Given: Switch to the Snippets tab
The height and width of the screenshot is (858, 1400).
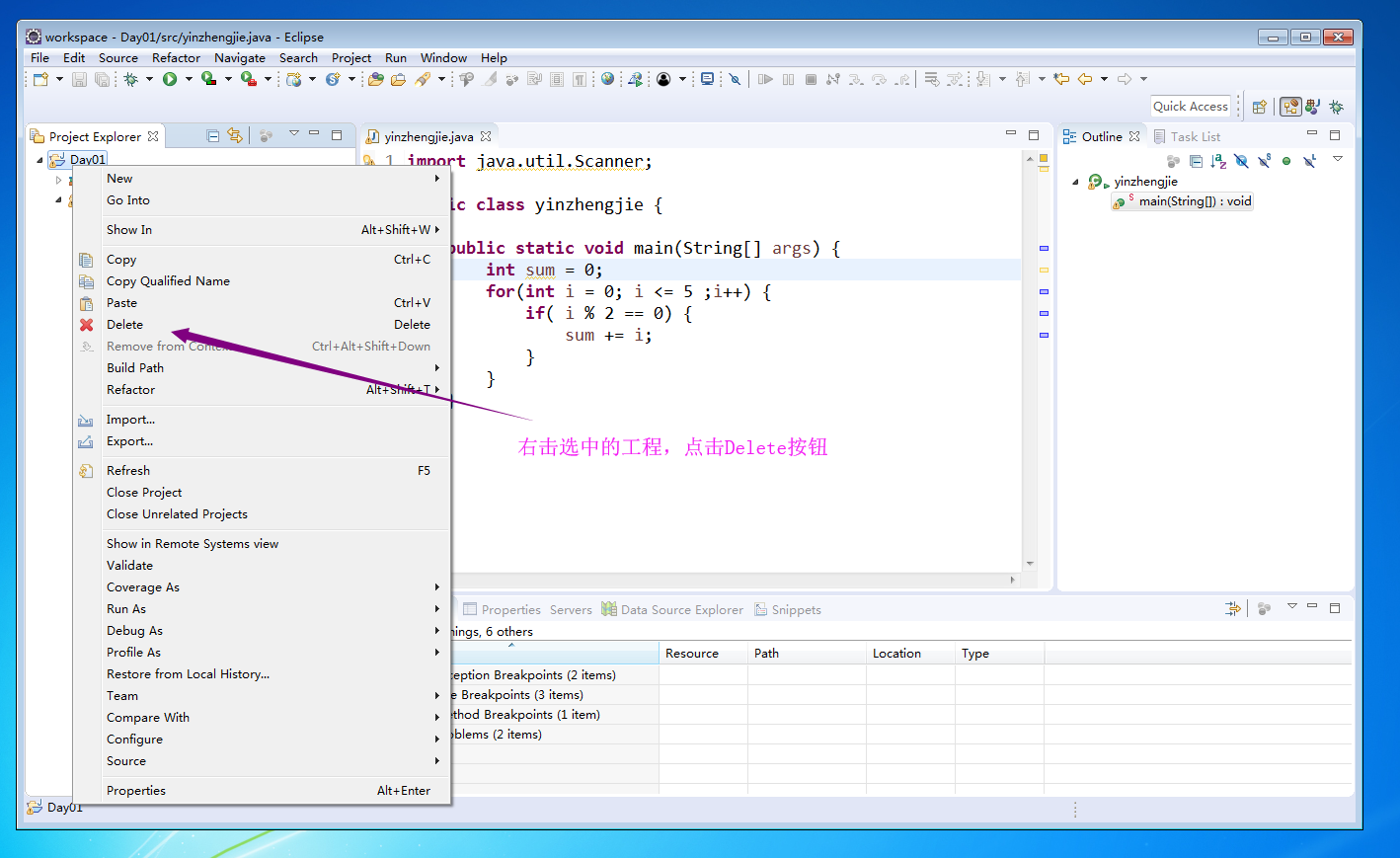Looking at the screenshot, I should click(x=788, y=610).
